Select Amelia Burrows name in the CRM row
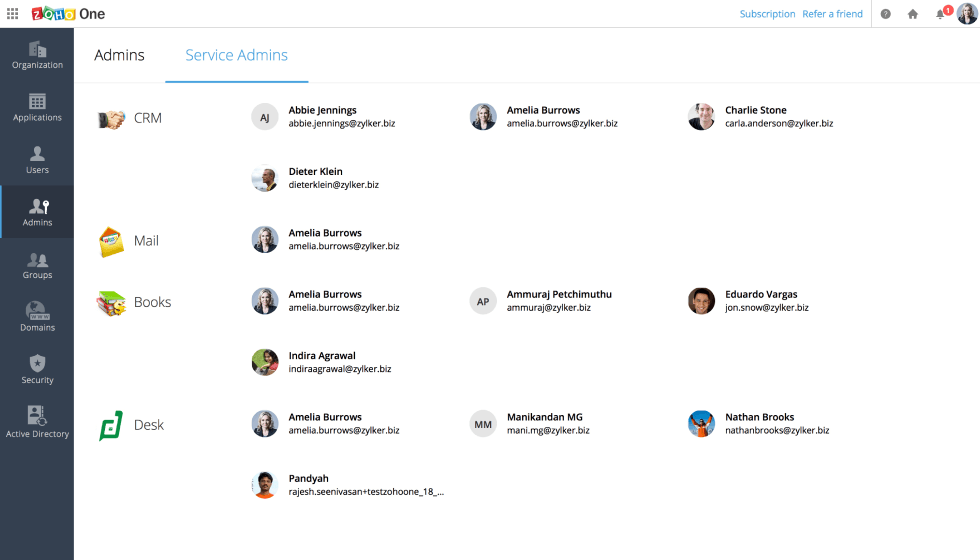The image size is (980, 560). click(x=543, y=110)
